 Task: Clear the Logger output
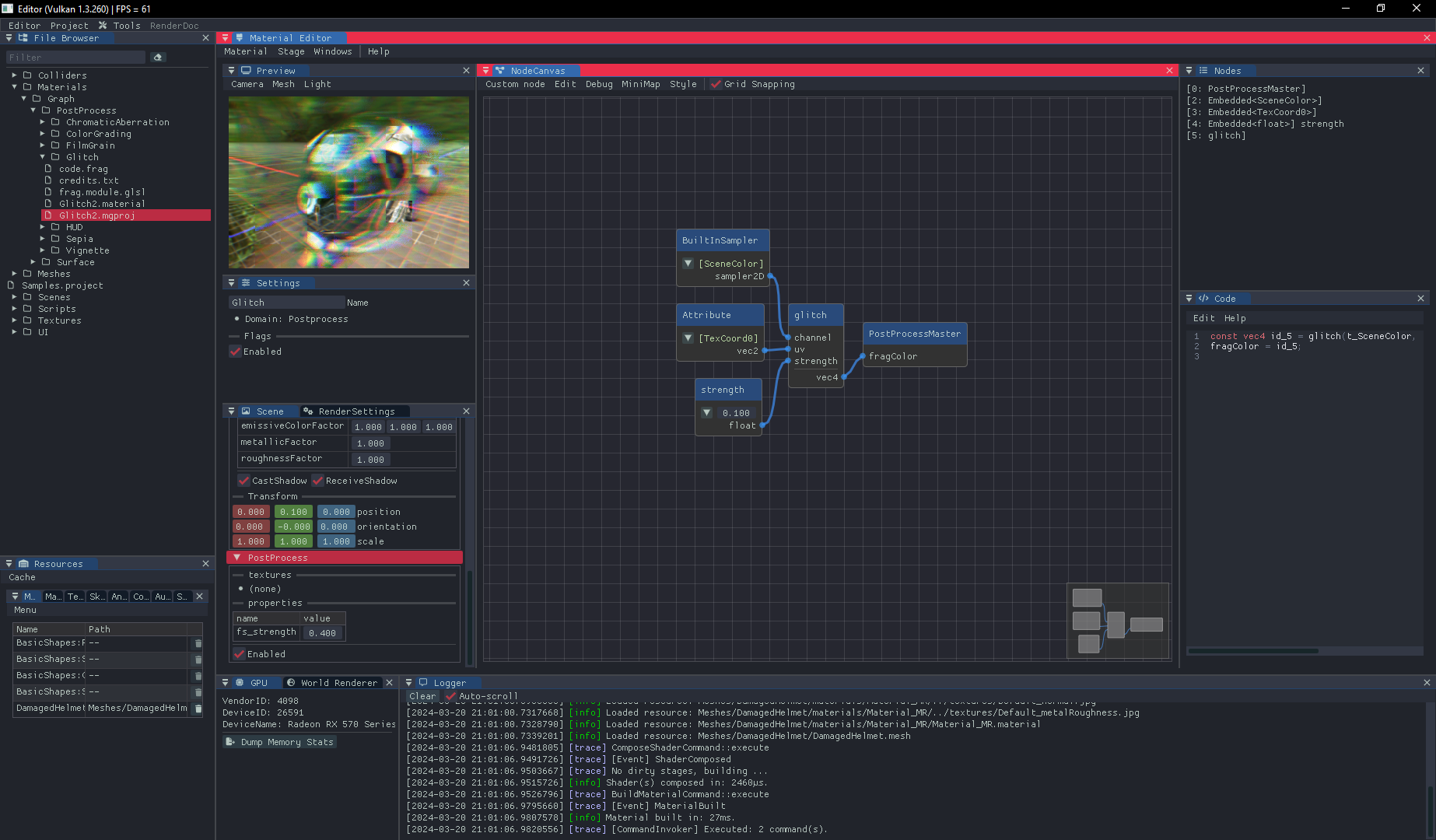pyautogui.click(x=422, y=696)
